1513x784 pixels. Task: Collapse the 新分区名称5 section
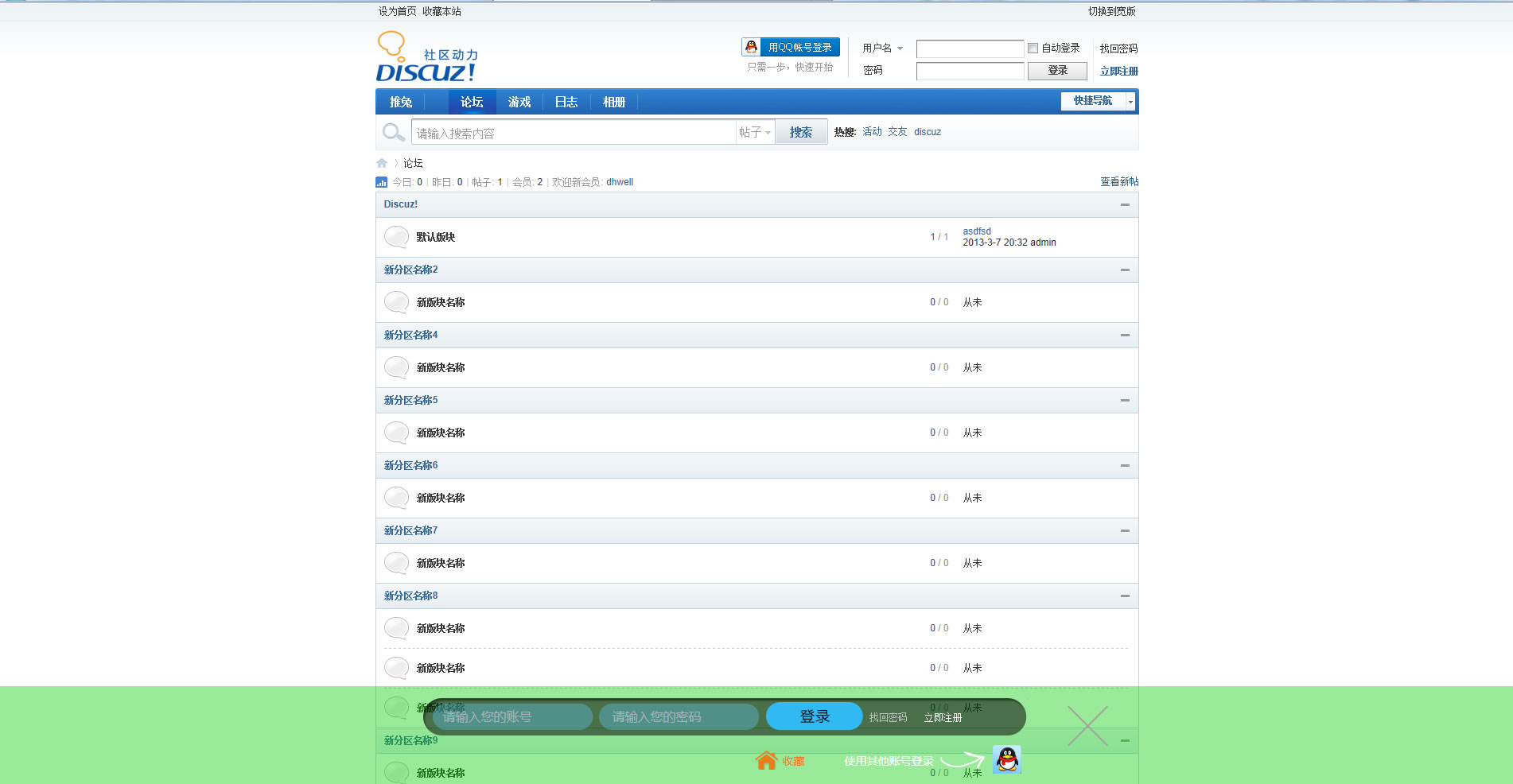click(1125, 400)
